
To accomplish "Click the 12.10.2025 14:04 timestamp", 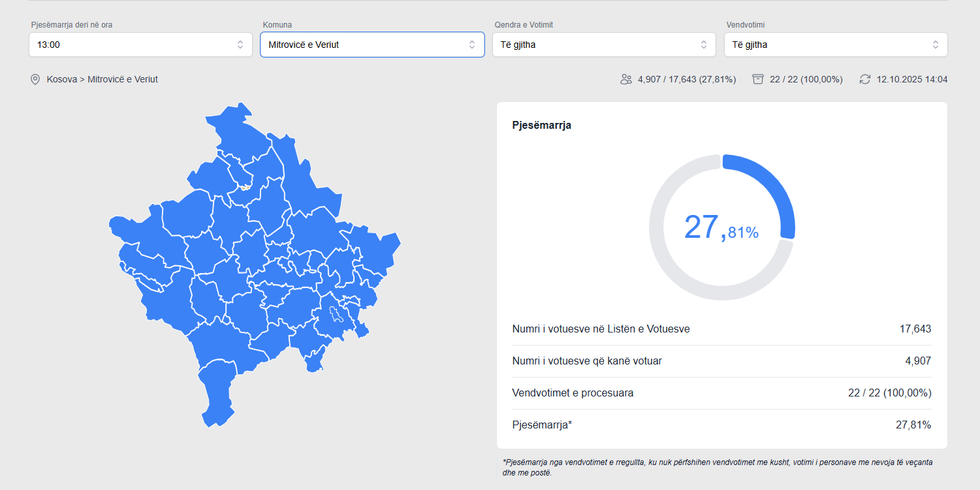I will (911, 79).
